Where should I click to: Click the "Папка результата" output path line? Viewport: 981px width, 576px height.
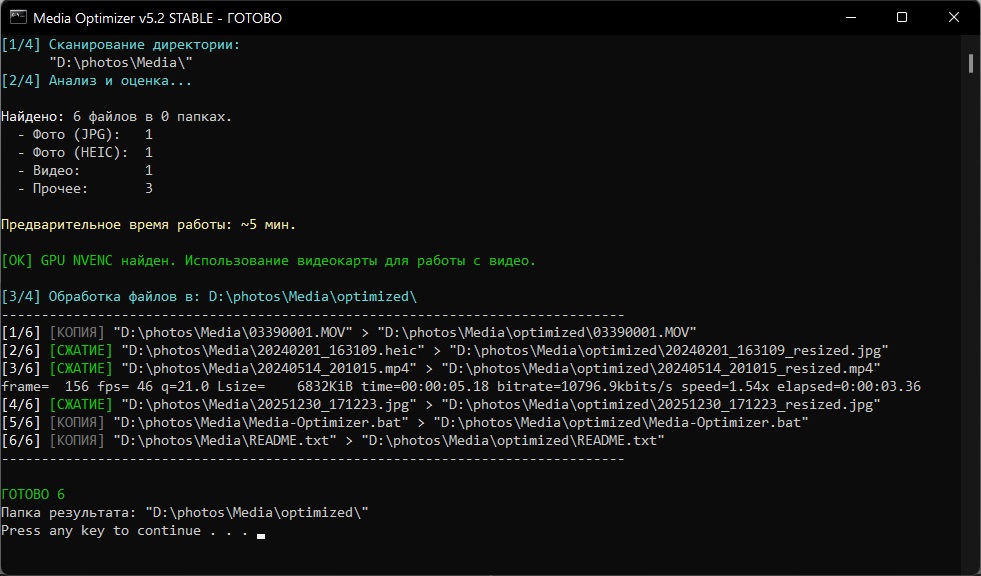185,512
